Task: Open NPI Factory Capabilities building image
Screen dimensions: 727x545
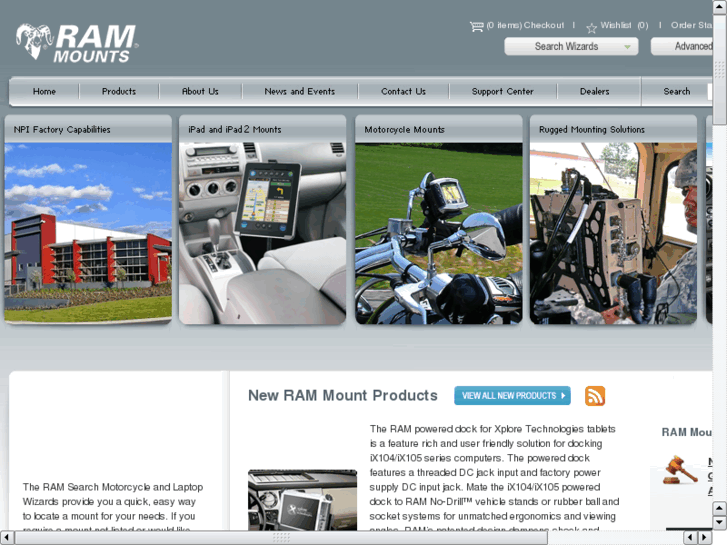Action: tap(88, 233)
